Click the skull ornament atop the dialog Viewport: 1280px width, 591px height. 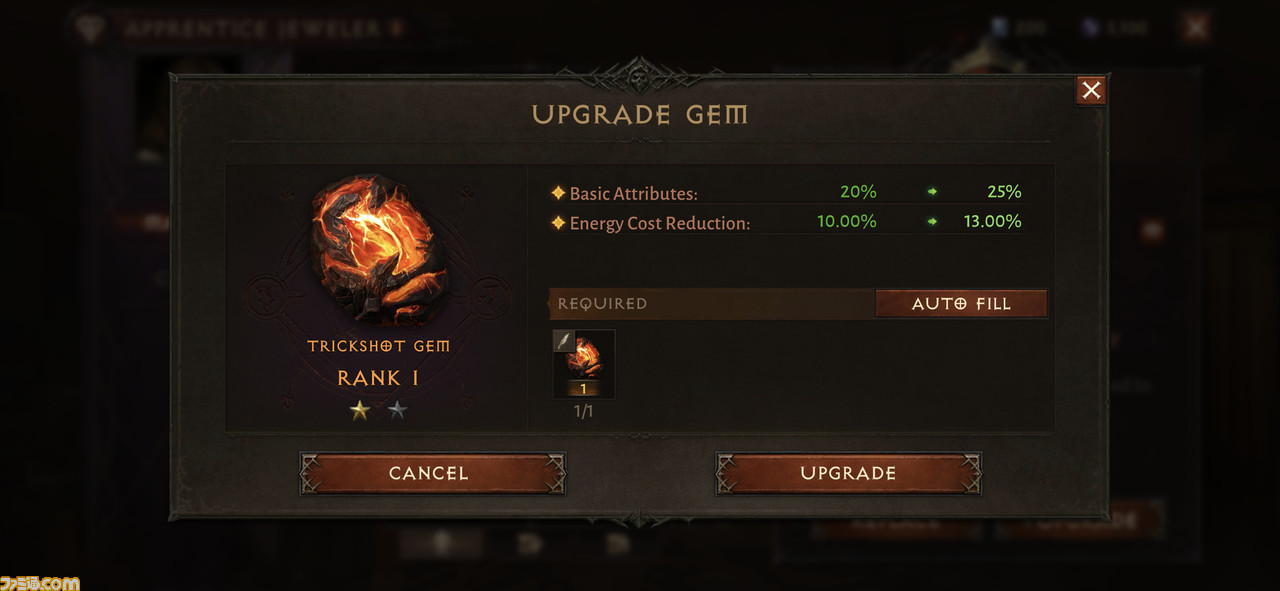(639, 75)
